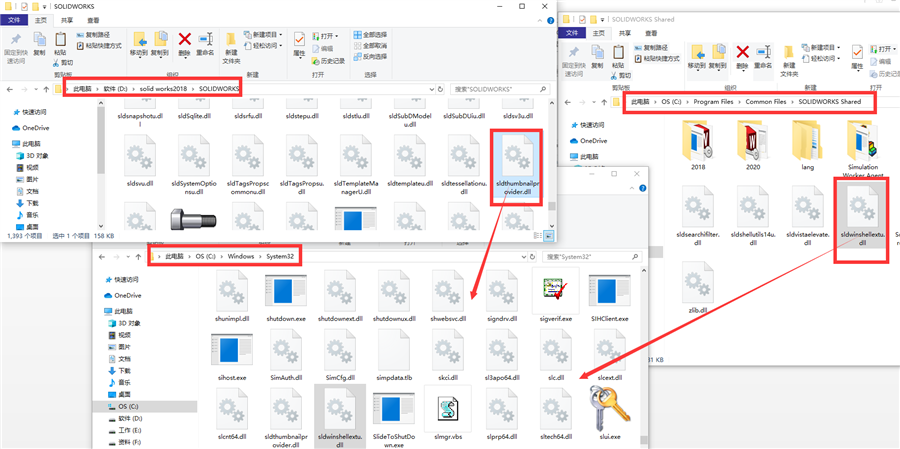The image size is (900, 449).
Task: Open the File (文件) tab in the SOLIDWORKS window
Action: click(x=14, y=20)
